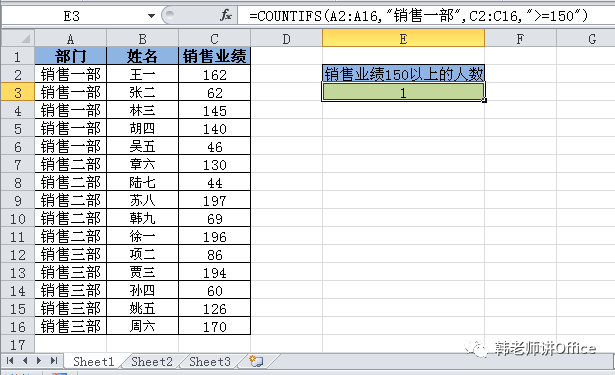Go to first sheet navigation arrow

click(10, 360)
